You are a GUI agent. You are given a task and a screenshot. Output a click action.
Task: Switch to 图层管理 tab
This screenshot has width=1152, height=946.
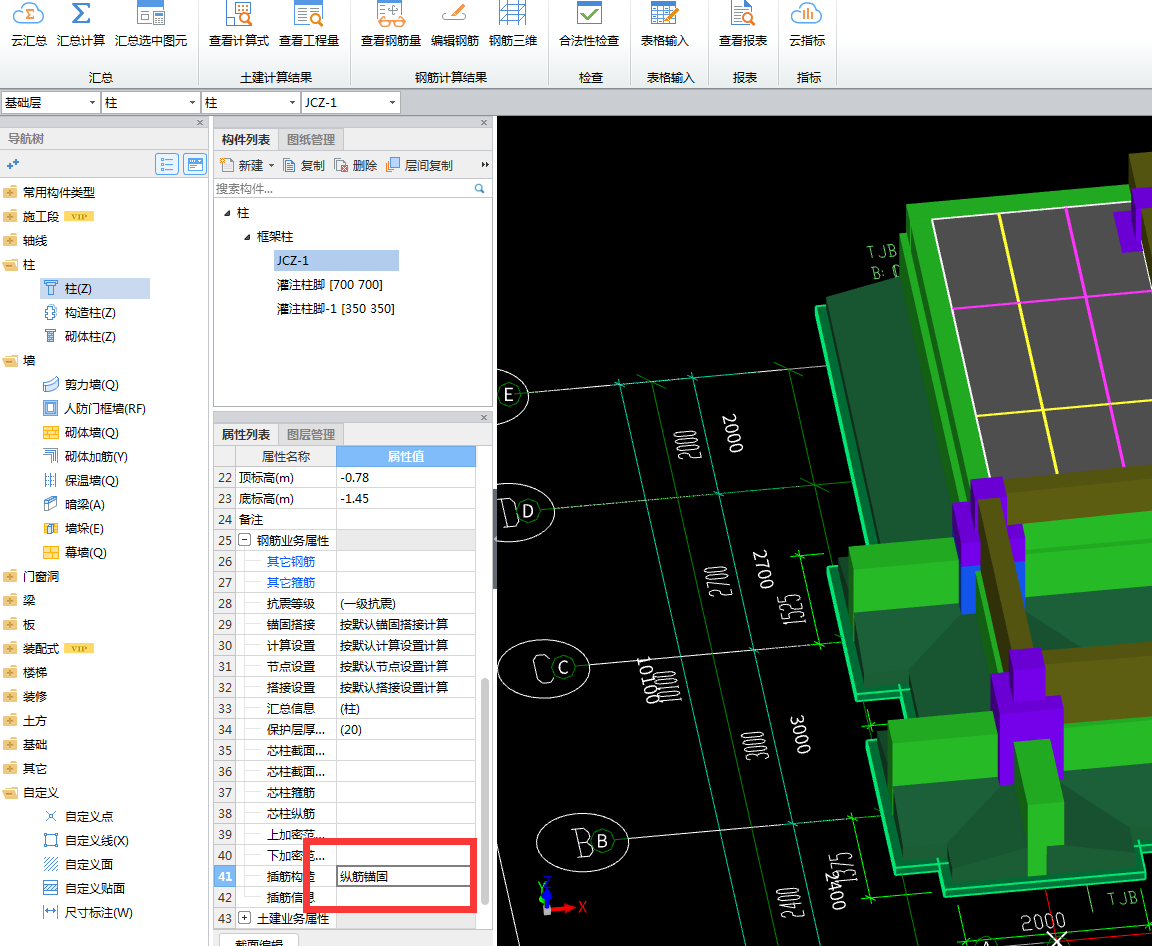pos(311,435)
